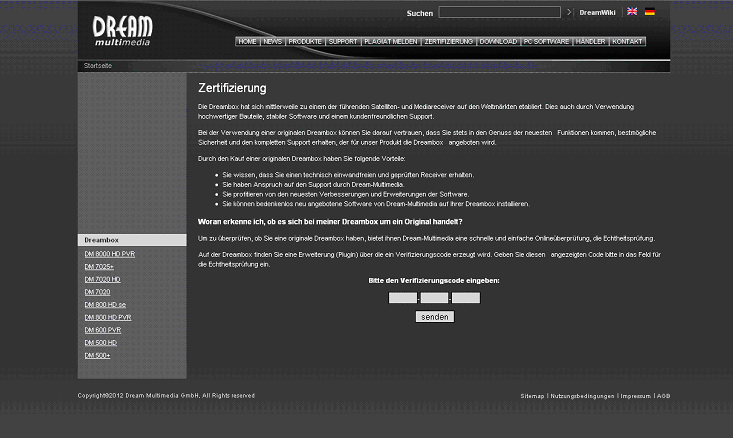Open the PLAGIAT MELDEN menu item
733x438 pixels.
(391, 42)
